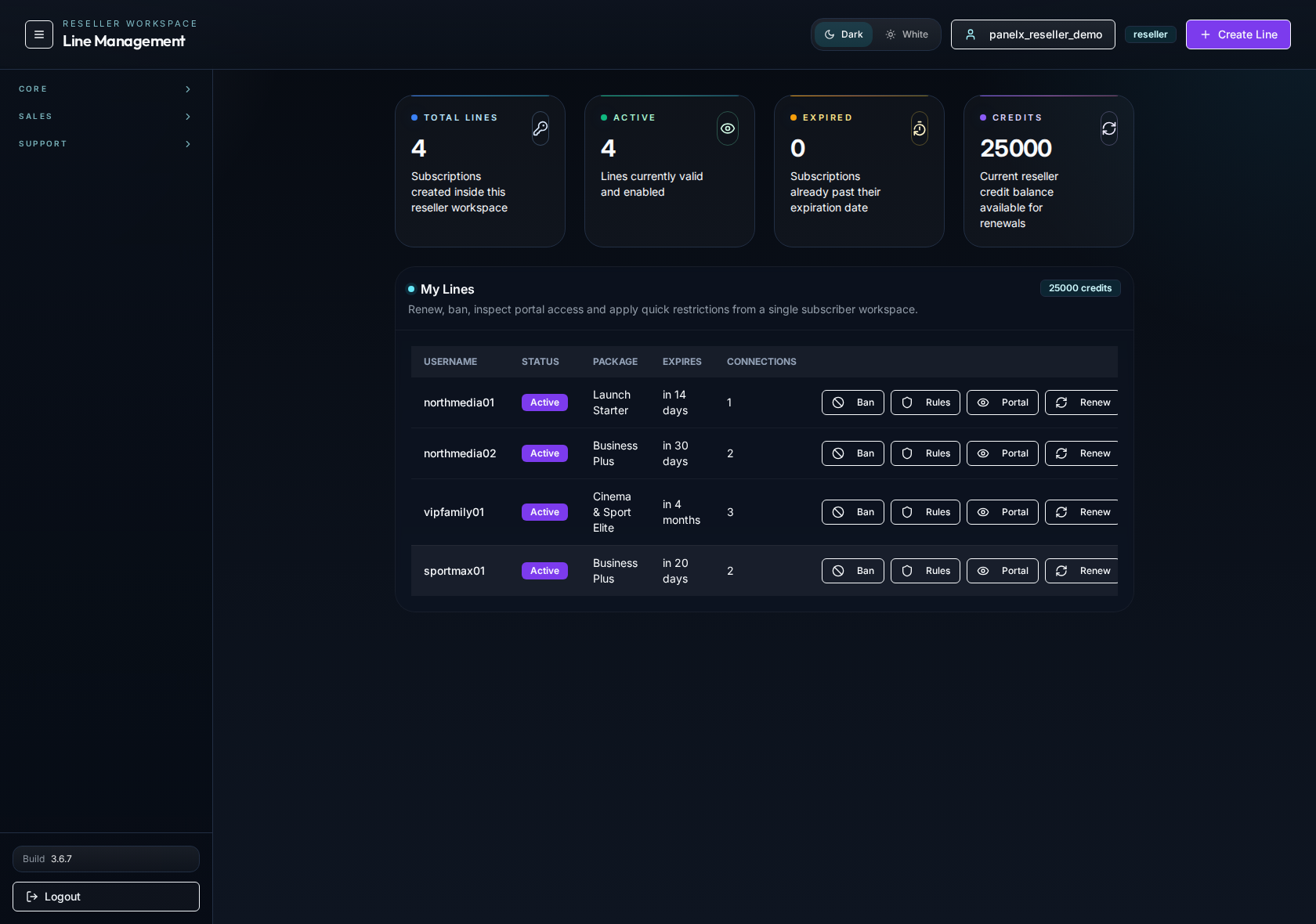Click the Build 3.6.7 version field
This screenshot has height=924, width=1316.
106,859
